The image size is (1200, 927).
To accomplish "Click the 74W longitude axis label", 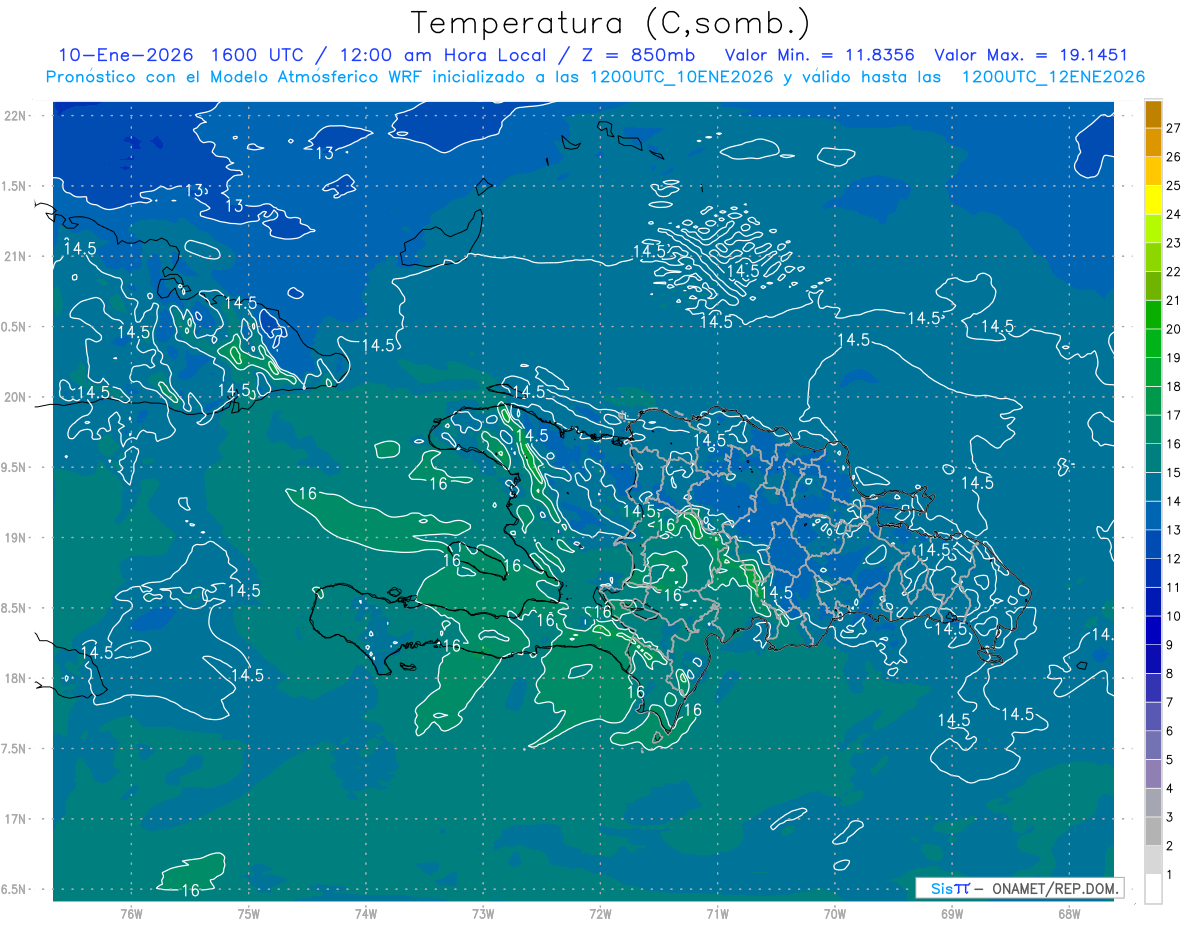I will (366, 914).
